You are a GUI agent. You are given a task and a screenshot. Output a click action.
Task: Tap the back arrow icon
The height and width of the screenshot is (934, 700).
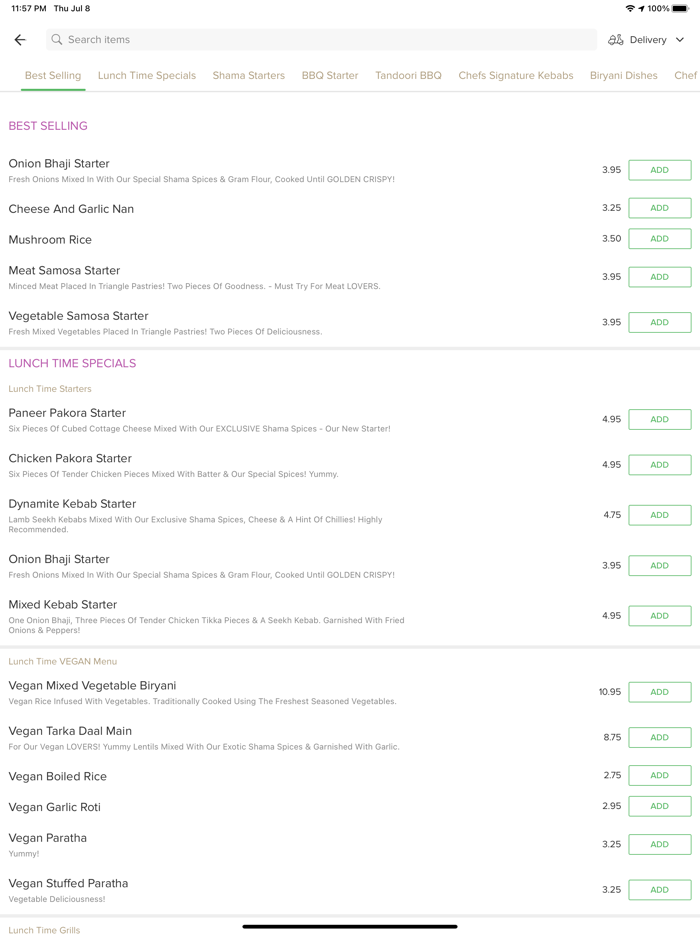[x=20, y=40]
